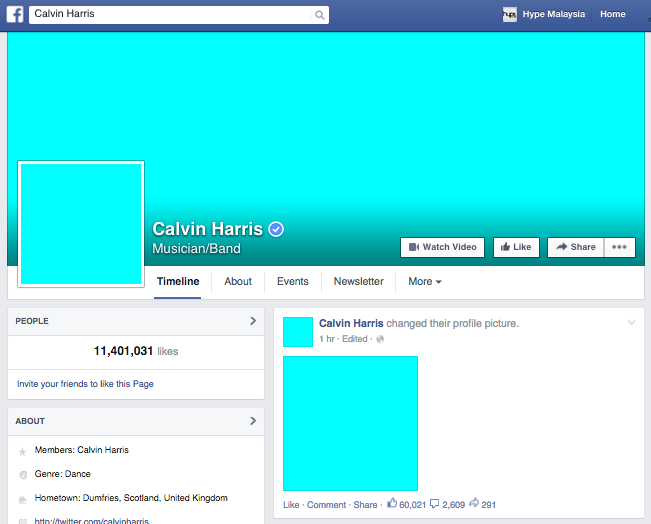Open the three-dots page options button

click(621, 247)
